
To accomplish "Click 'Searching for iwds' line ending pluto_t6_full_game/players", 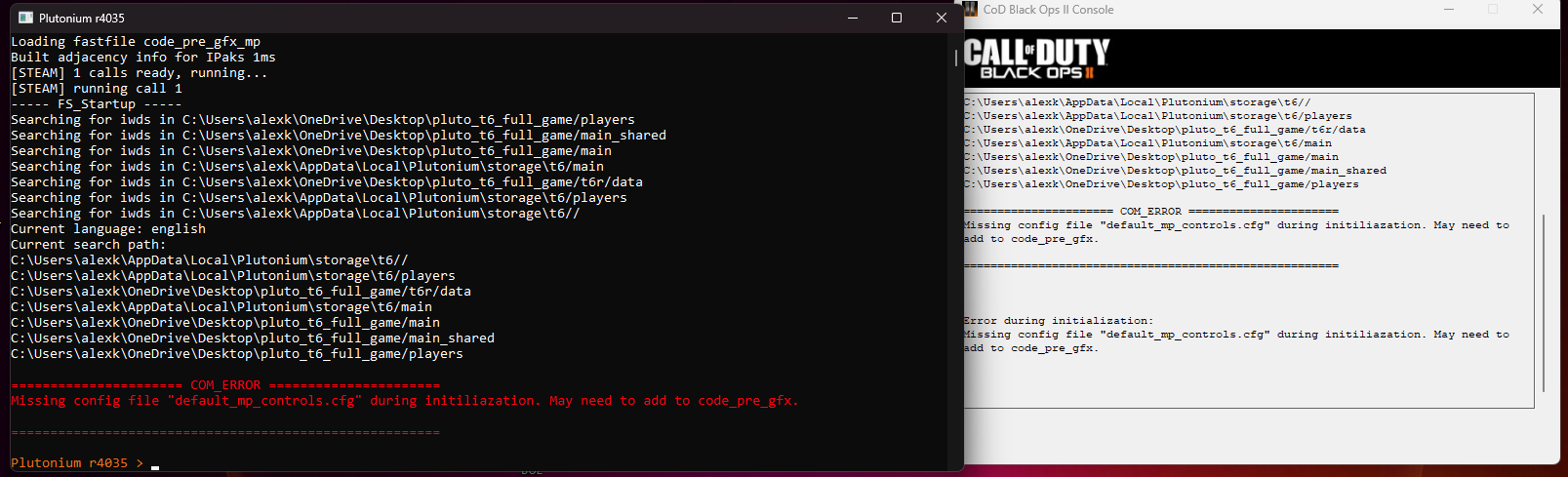I will (323, 120).
